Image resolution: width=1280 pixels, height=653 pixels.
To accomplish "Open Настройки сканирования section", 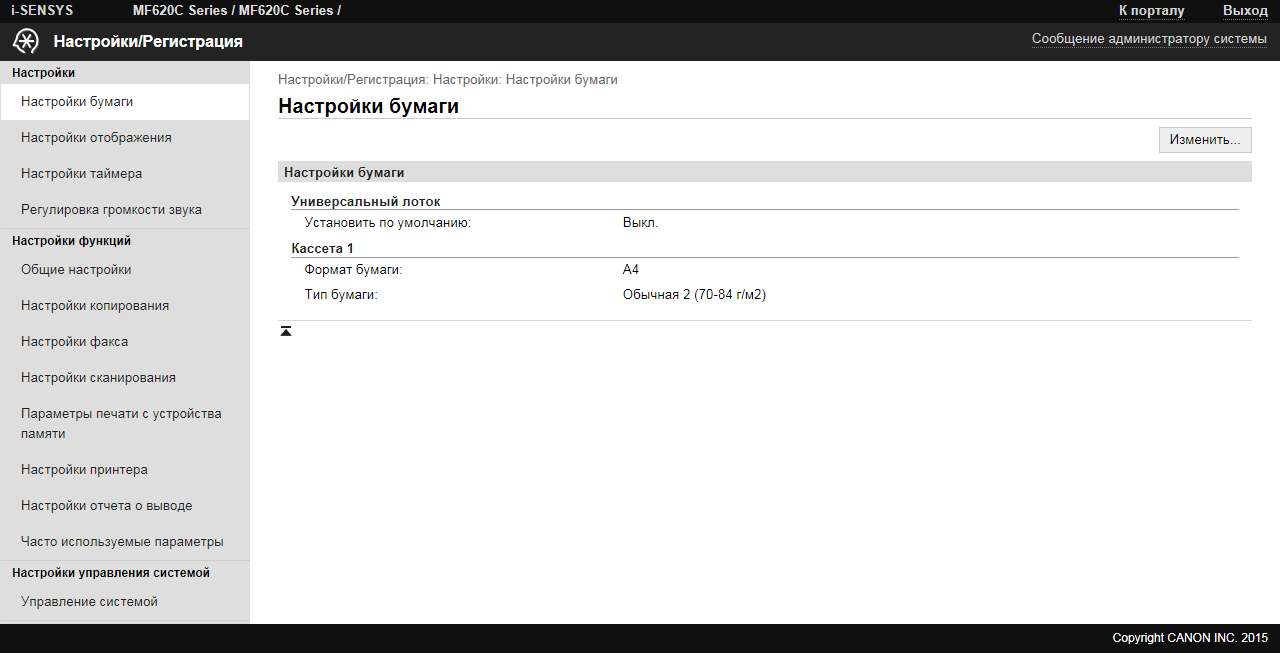I will coord(98,378).
